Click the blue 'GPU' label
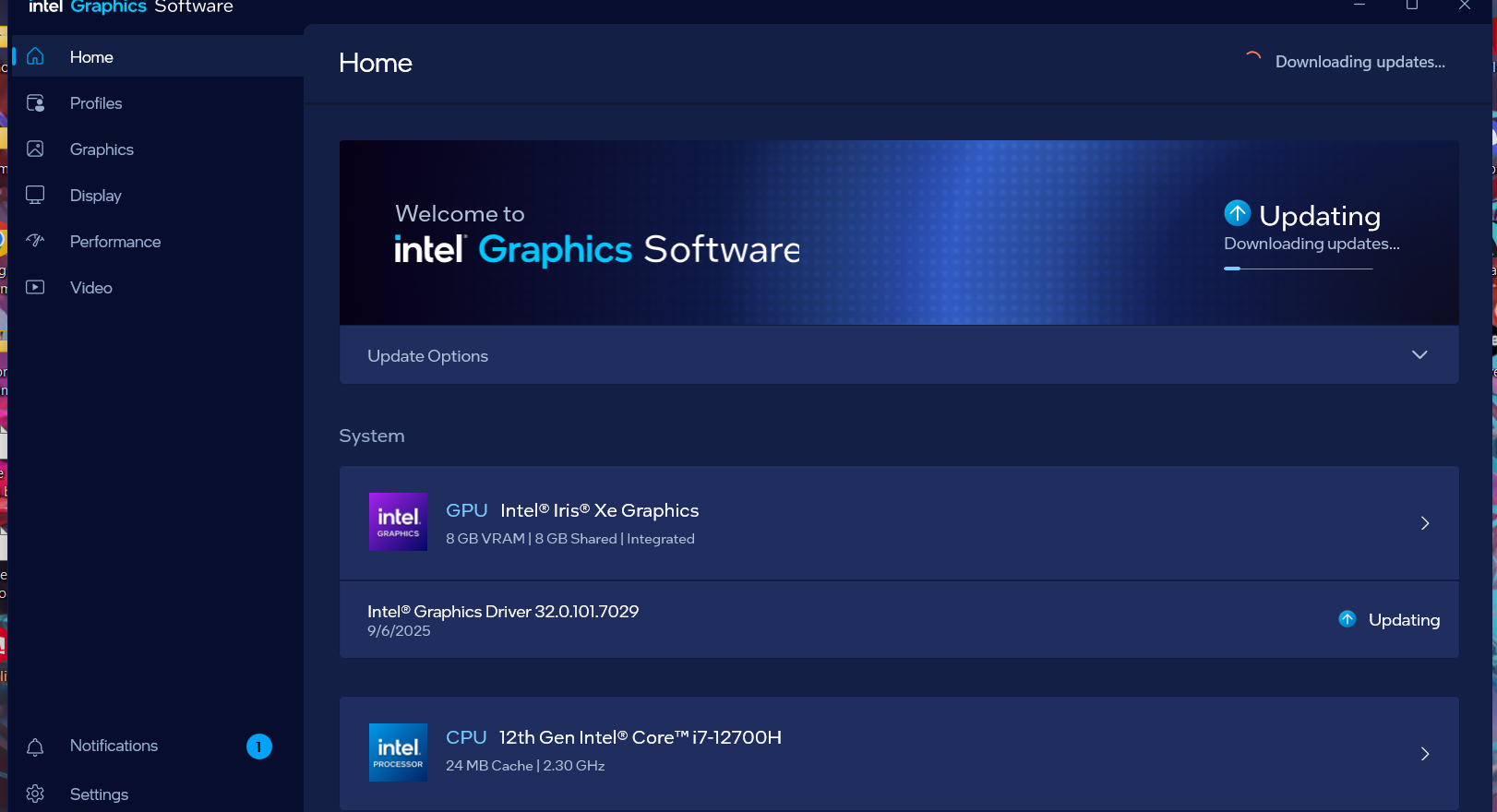This screenshot has width=1497, height=812. tap(466, 510)
